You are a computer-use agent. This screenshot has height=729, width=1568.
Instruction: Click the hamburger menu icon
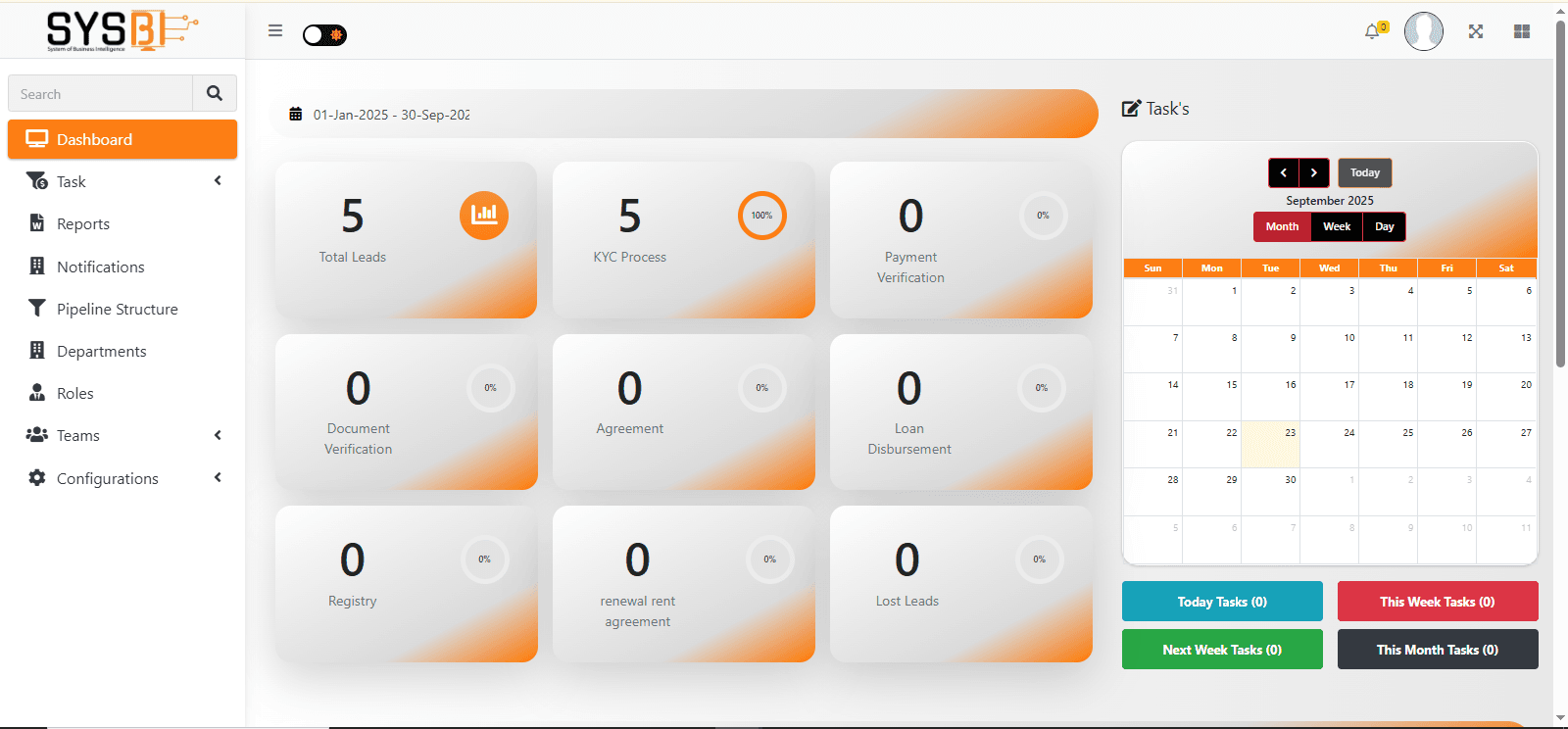click(275, 31)
